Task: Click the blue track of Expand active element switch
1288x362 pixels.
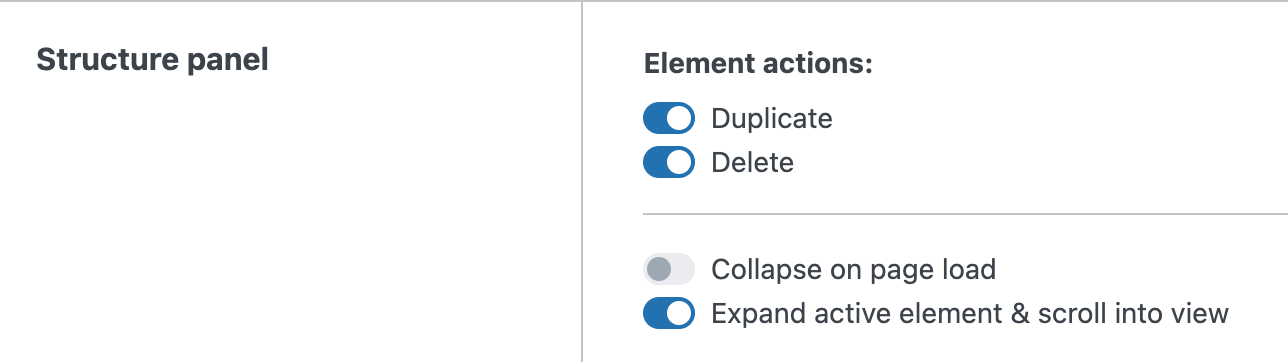Action: click(x=654, y=314)
